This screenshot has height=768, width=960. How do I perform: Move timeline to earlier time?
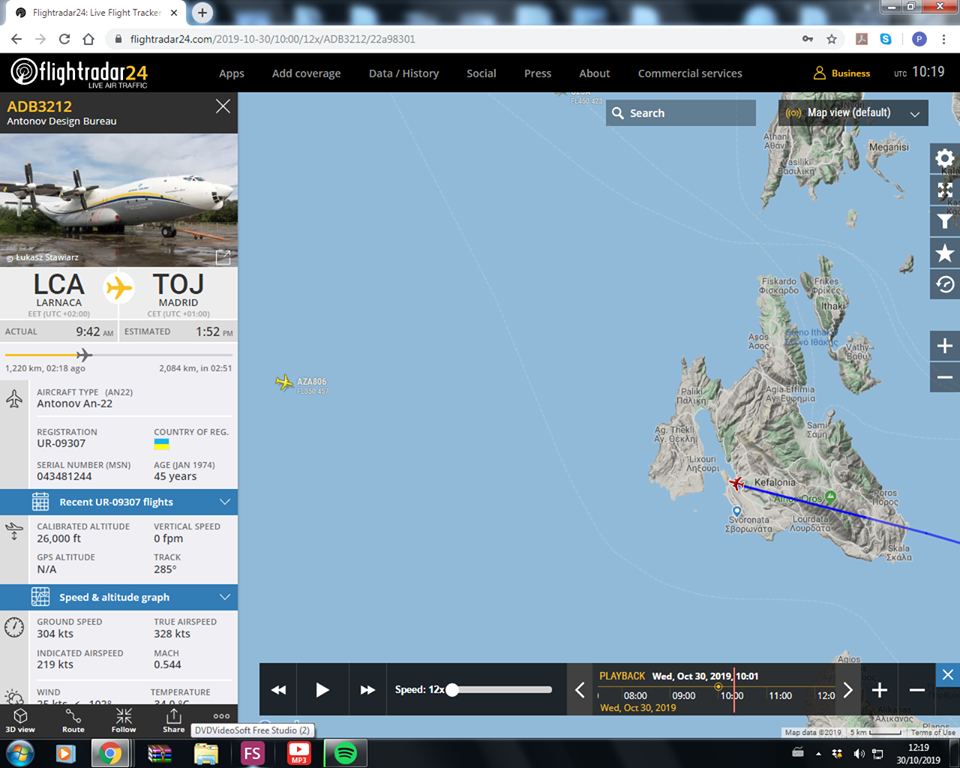(x=580, y=690)
